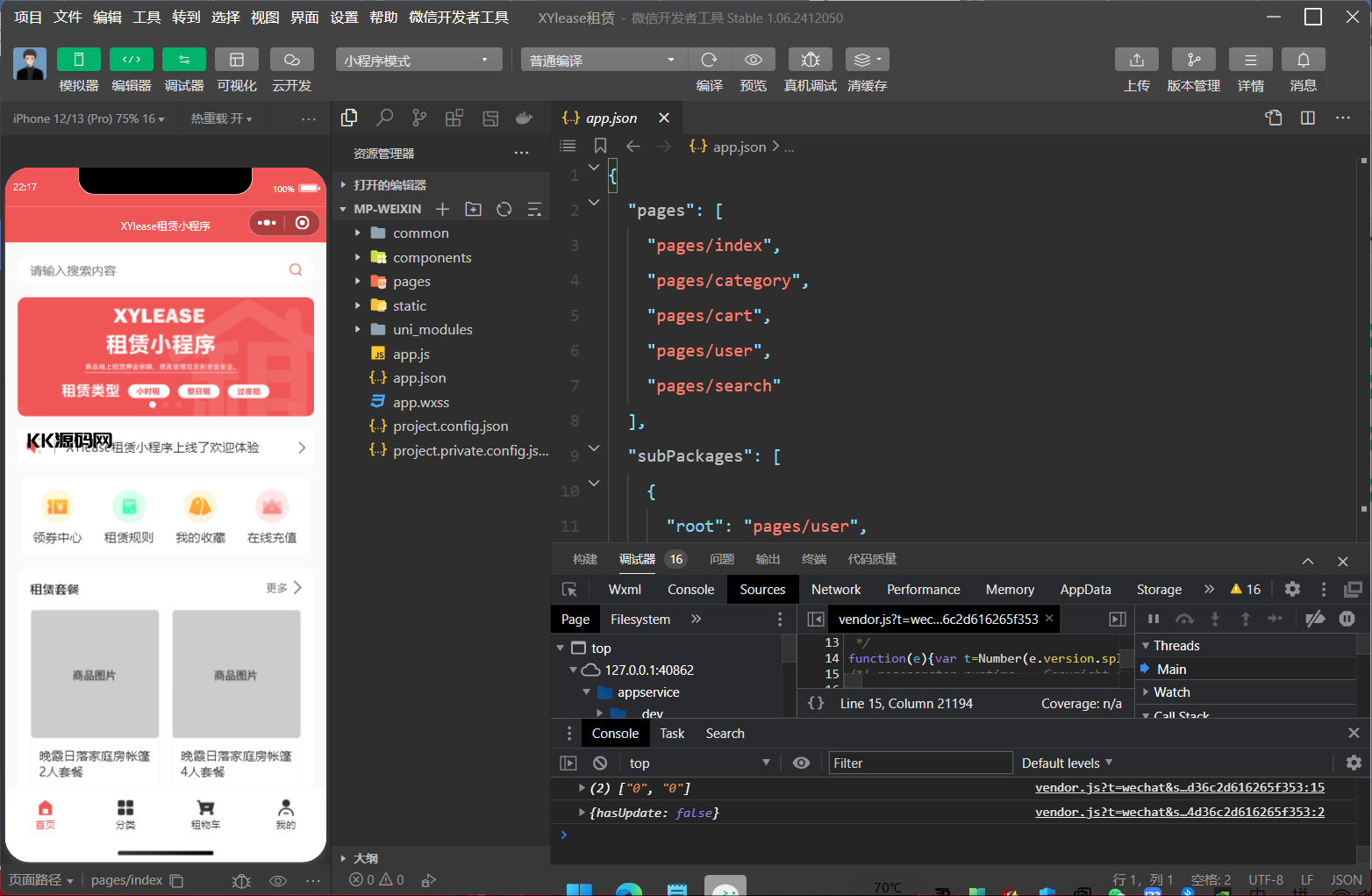Toggle pause on exceptions icon
1372x896 pixels.
click(1347, 619)
